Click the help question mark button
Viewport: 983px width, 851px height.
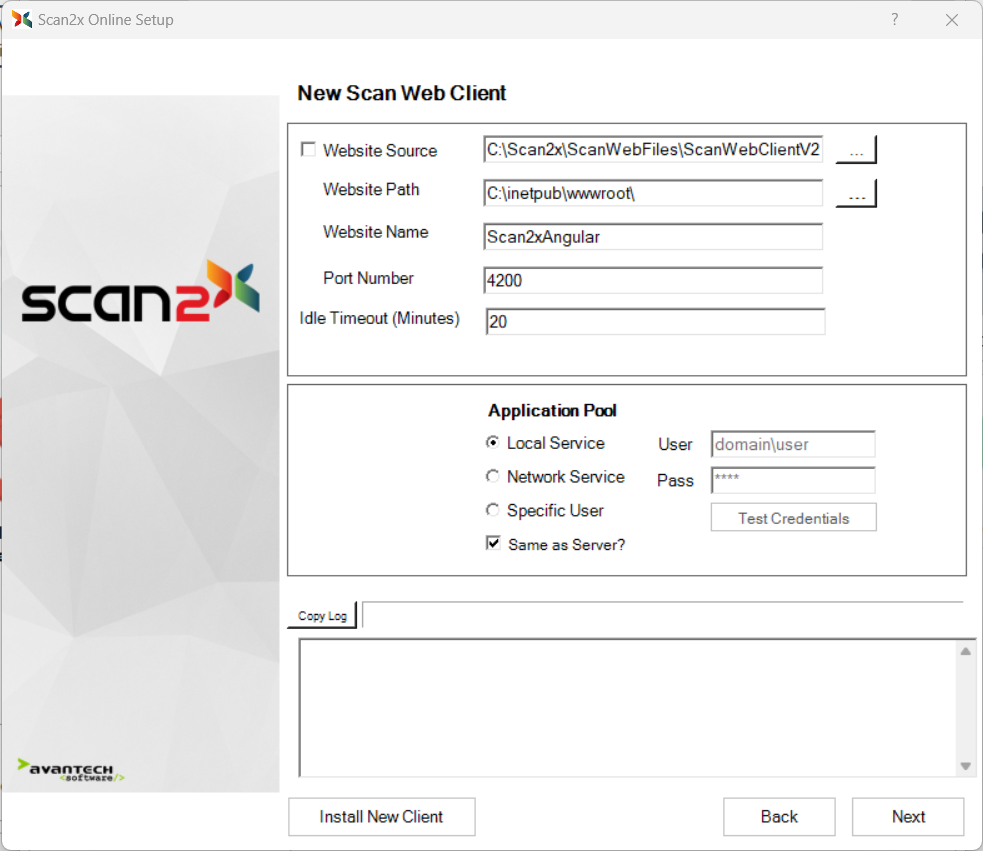point(894,20)
